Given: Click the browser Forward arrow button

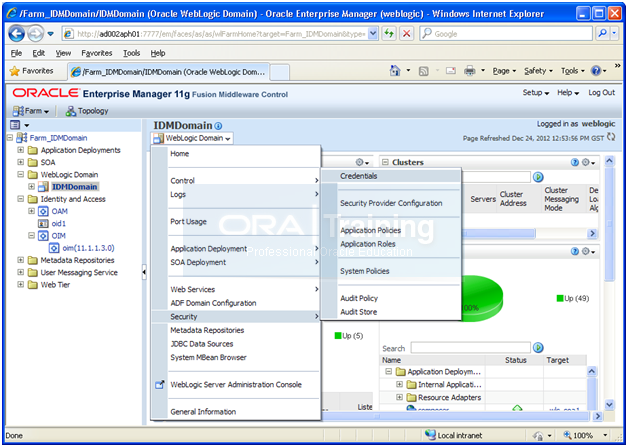Looking at the screenshot, I should pyautogui.click(x=35, y=34).
